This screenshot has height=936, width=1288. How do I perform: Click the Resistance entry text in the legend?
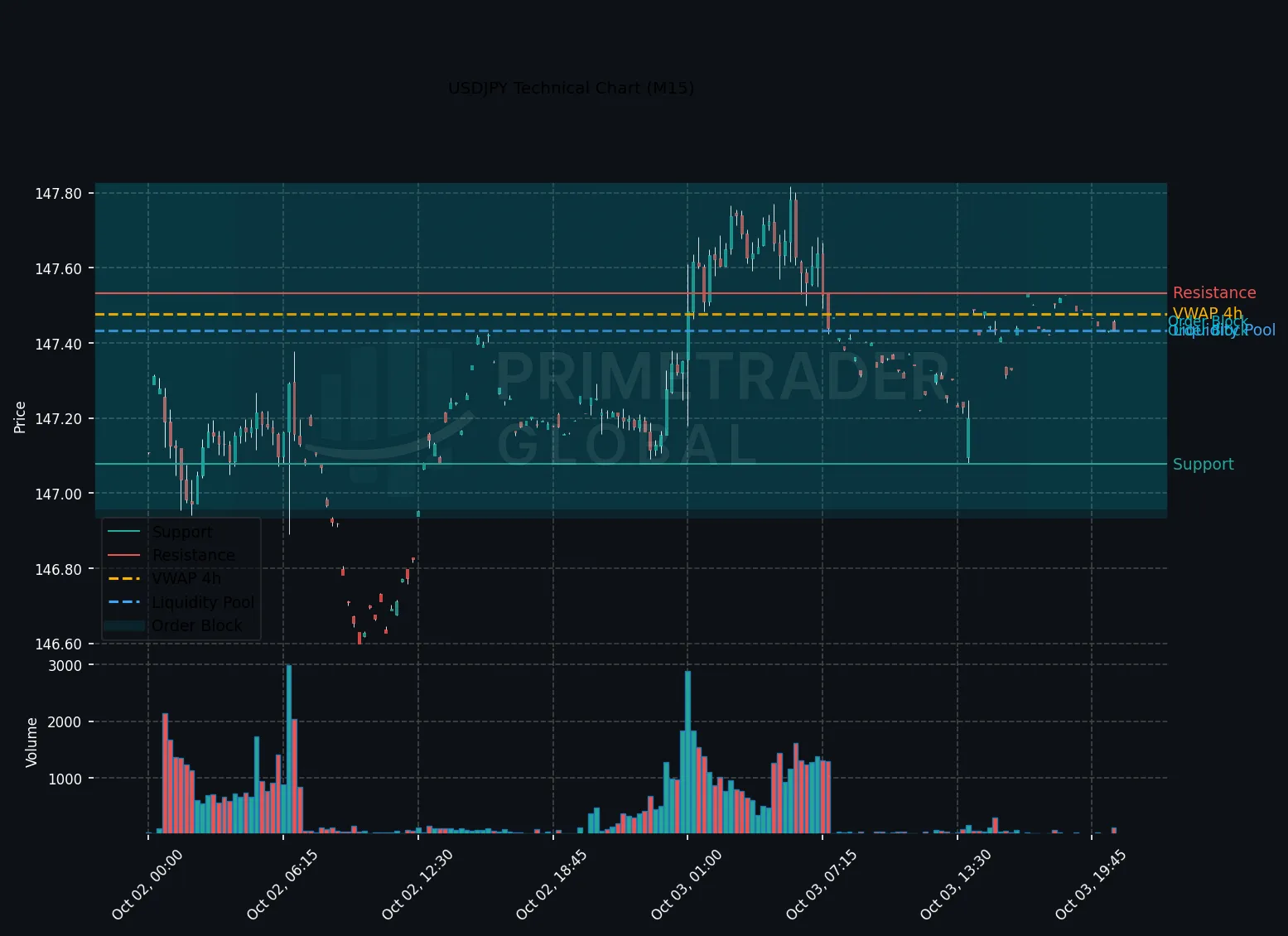coord(194,555)
